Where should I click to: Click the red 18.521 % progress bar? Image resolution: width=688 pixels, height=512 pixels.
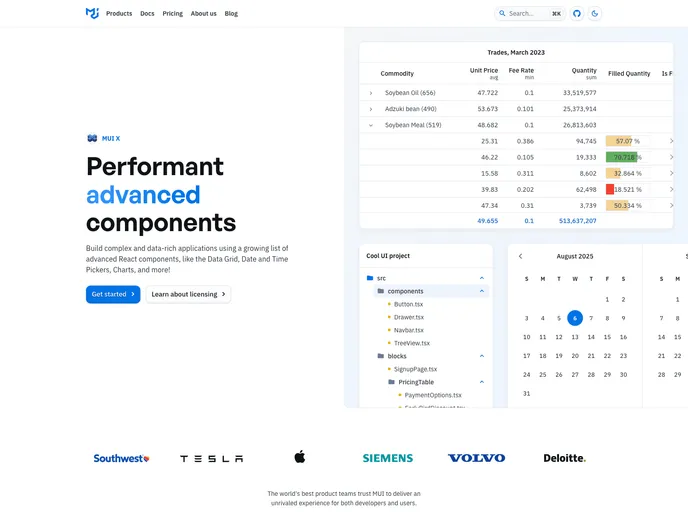click(x=627, y=190)
